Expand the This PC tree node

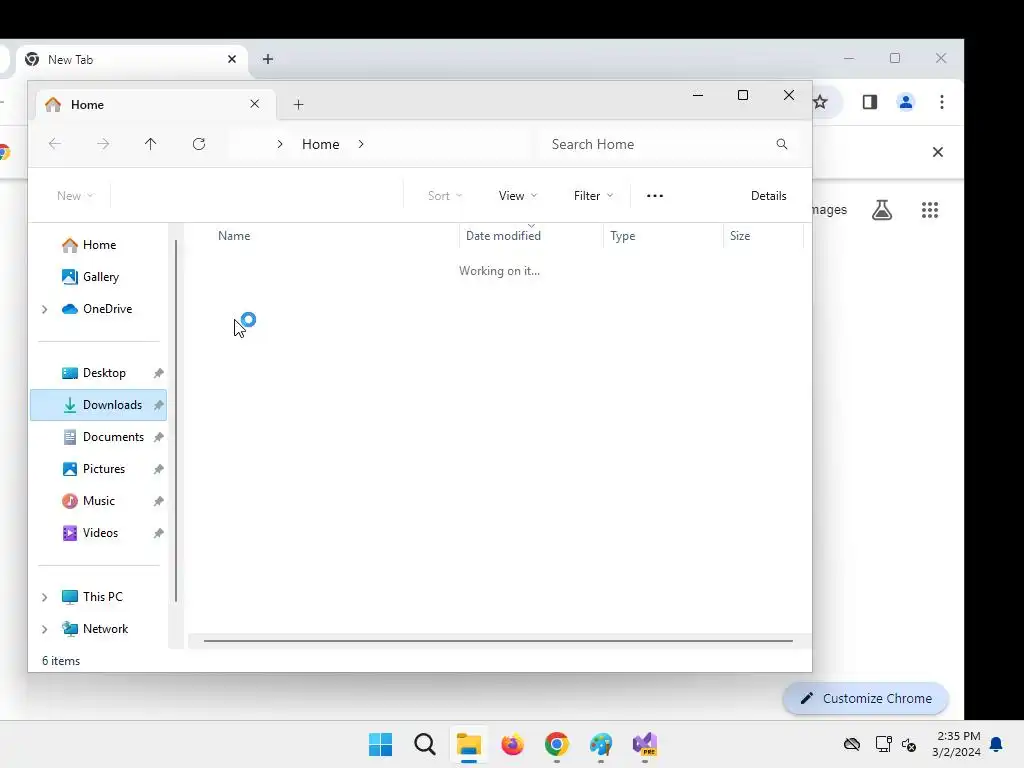[44, 597]
